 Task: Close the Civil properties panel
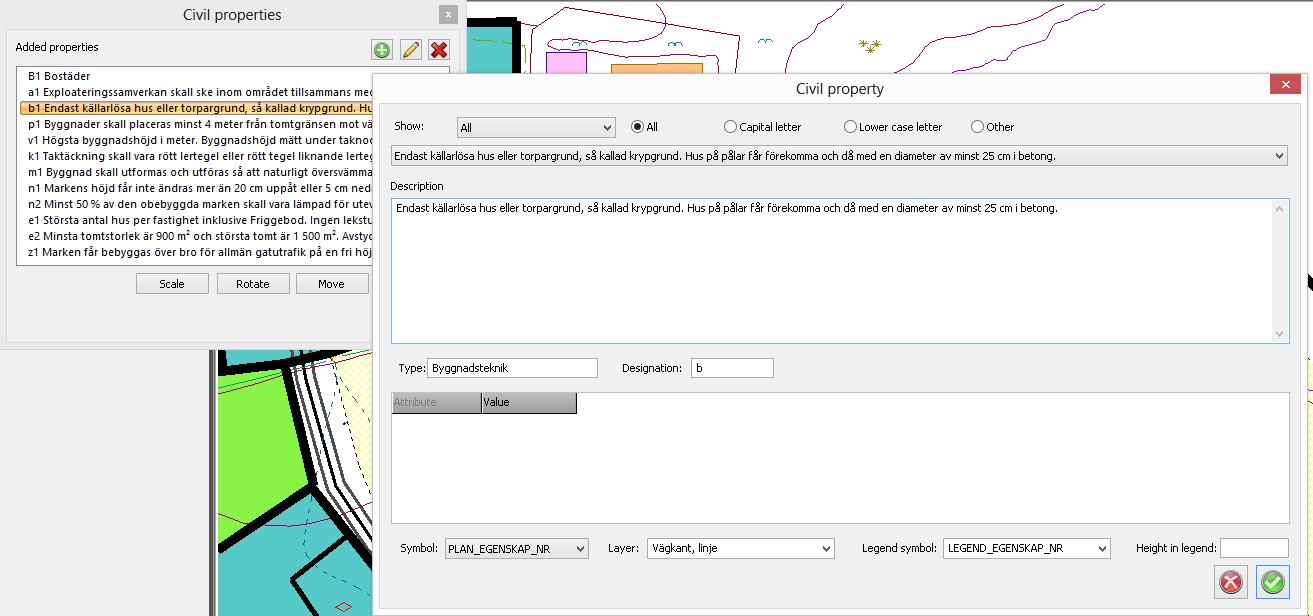point(449,15)
